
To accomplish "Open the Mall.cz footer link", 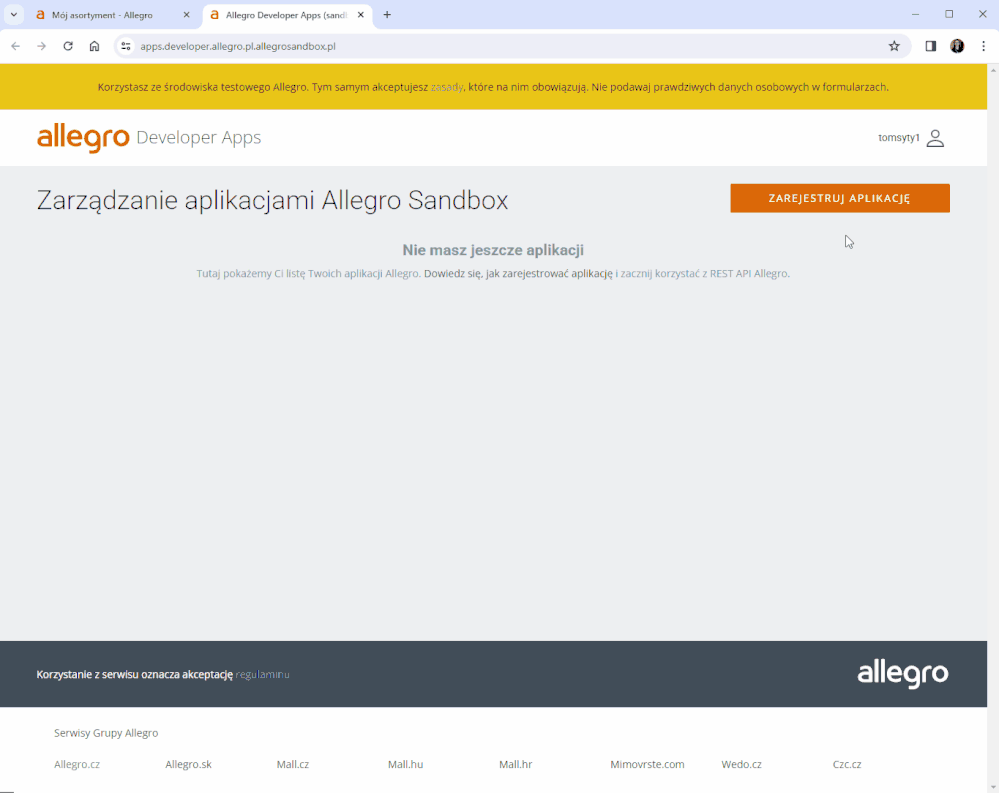I will click(x=292, y=764).
